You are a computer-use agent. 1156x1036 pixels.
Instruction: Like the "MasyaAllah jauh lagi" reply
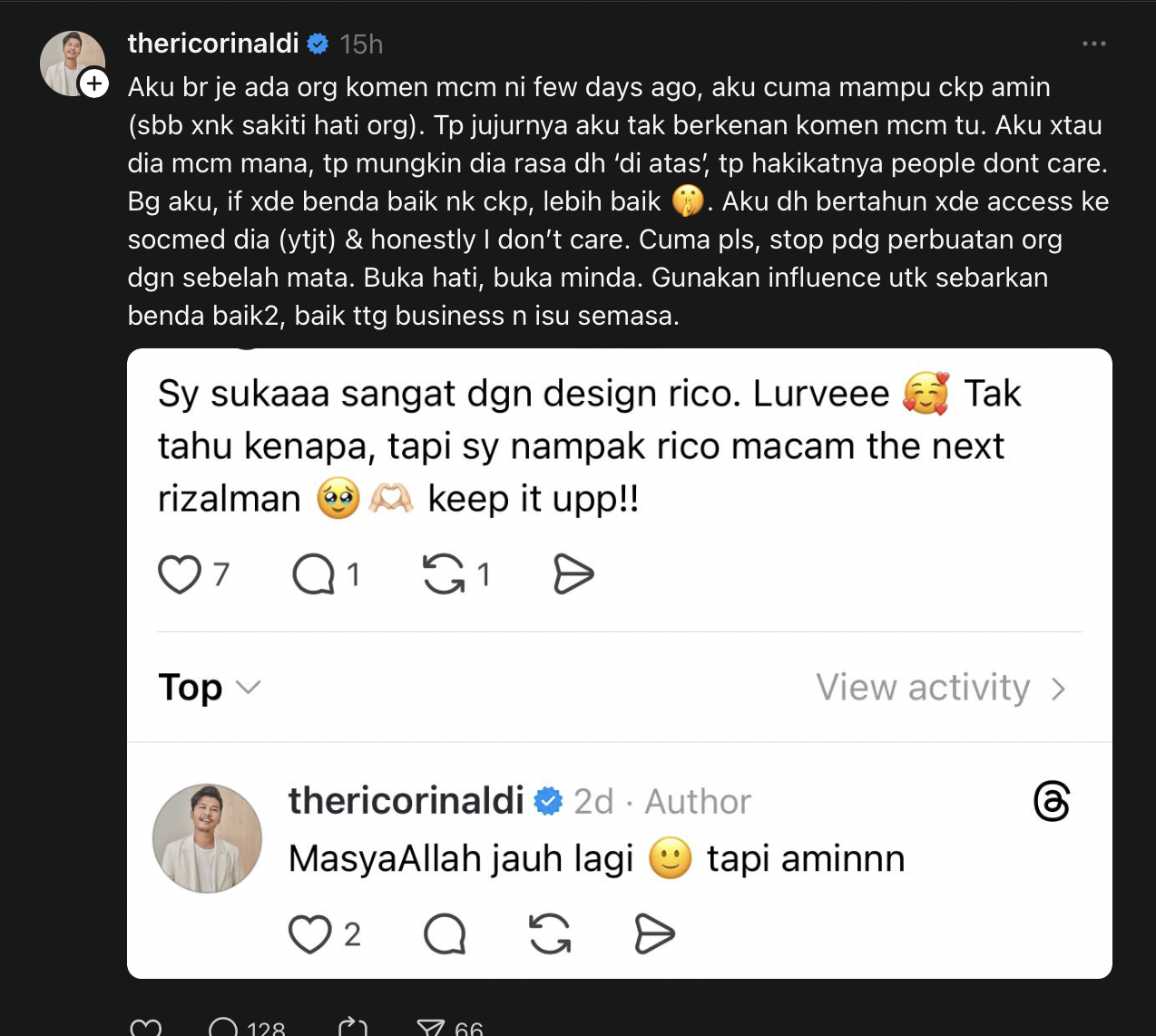pos(309,934)
